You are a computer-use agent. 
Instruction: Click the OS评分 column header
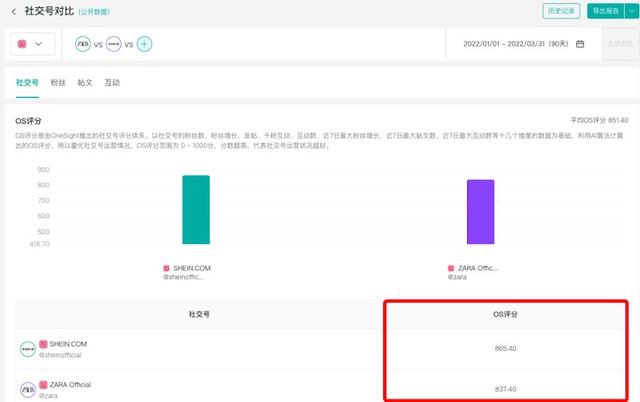coord(505,314)
